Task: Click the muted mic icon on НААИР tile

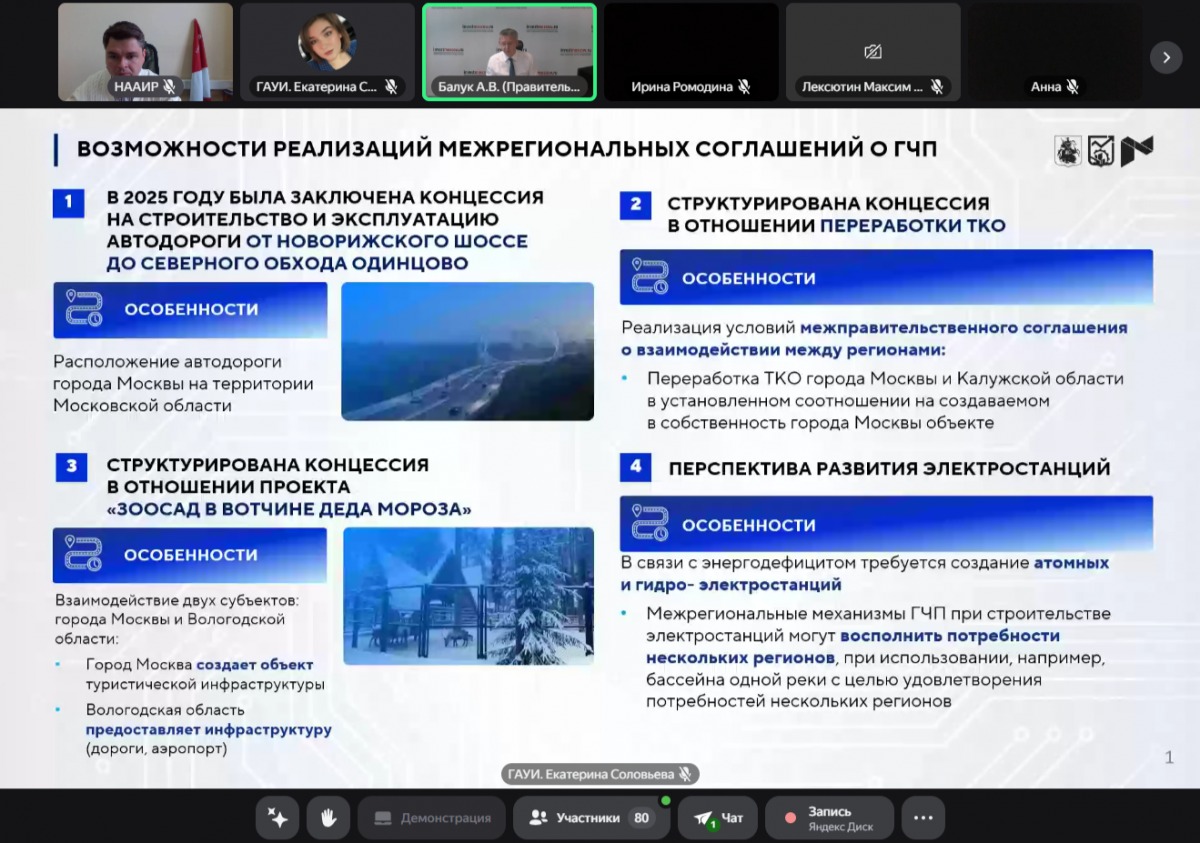Action: tap(170, 87)
